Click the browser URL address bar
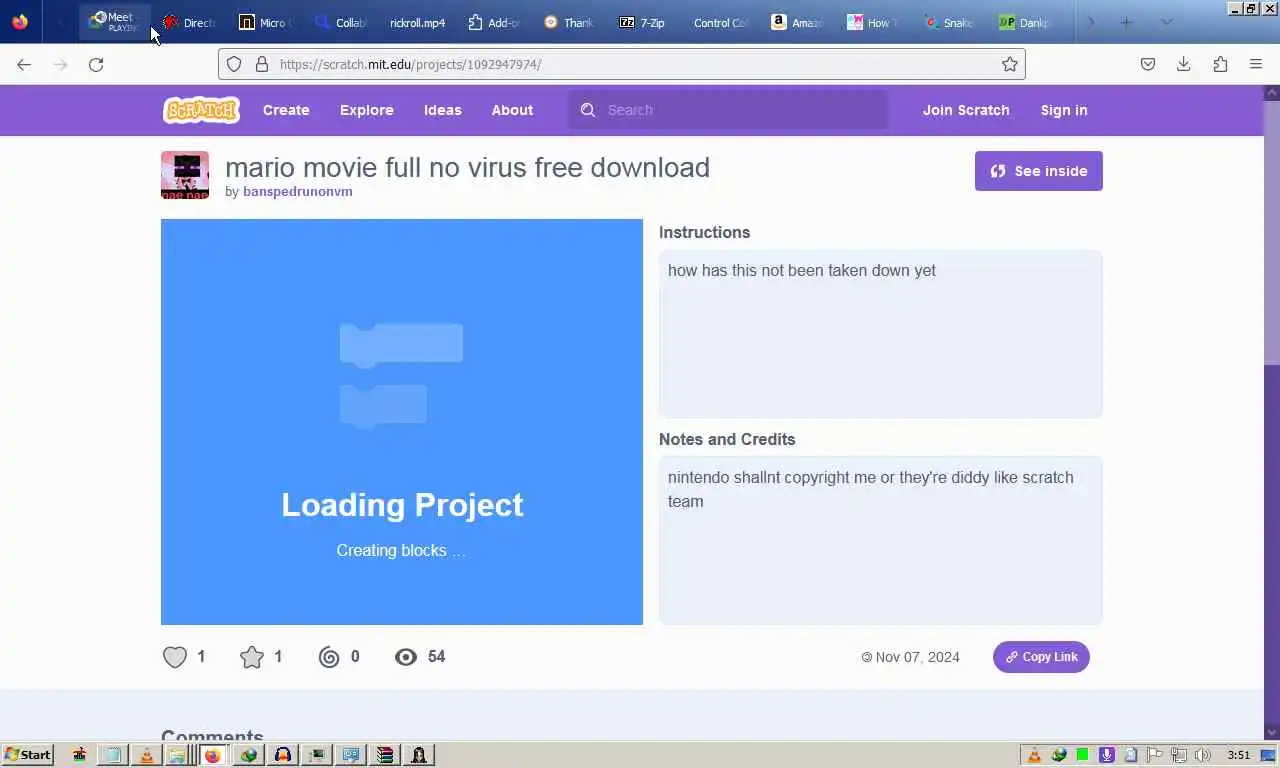 (x=620, y=64)
